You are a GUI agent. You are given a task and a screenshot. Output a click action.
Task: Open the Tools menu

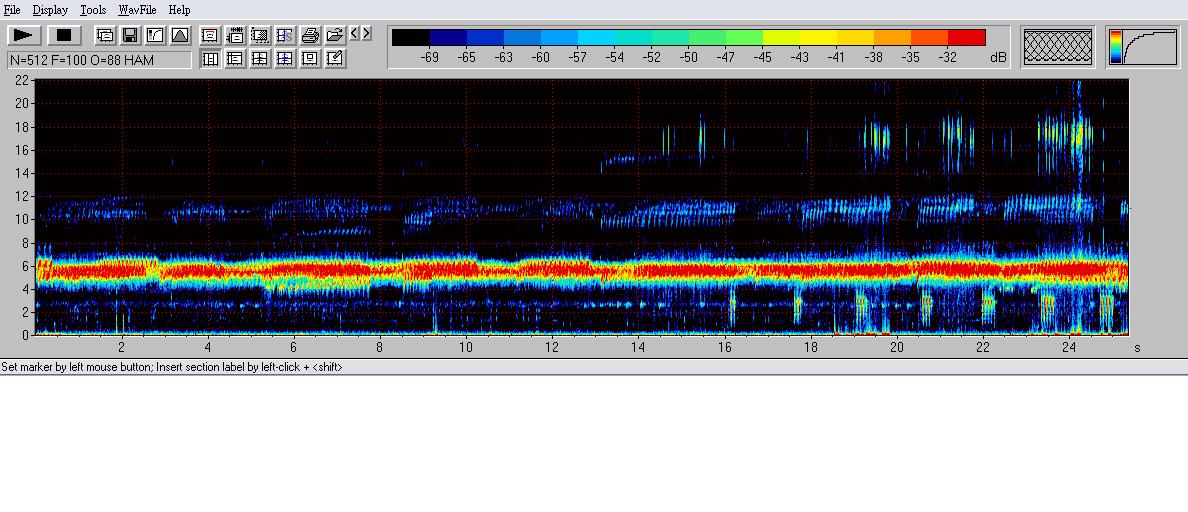pyautogui.click(x=93, y=10)
